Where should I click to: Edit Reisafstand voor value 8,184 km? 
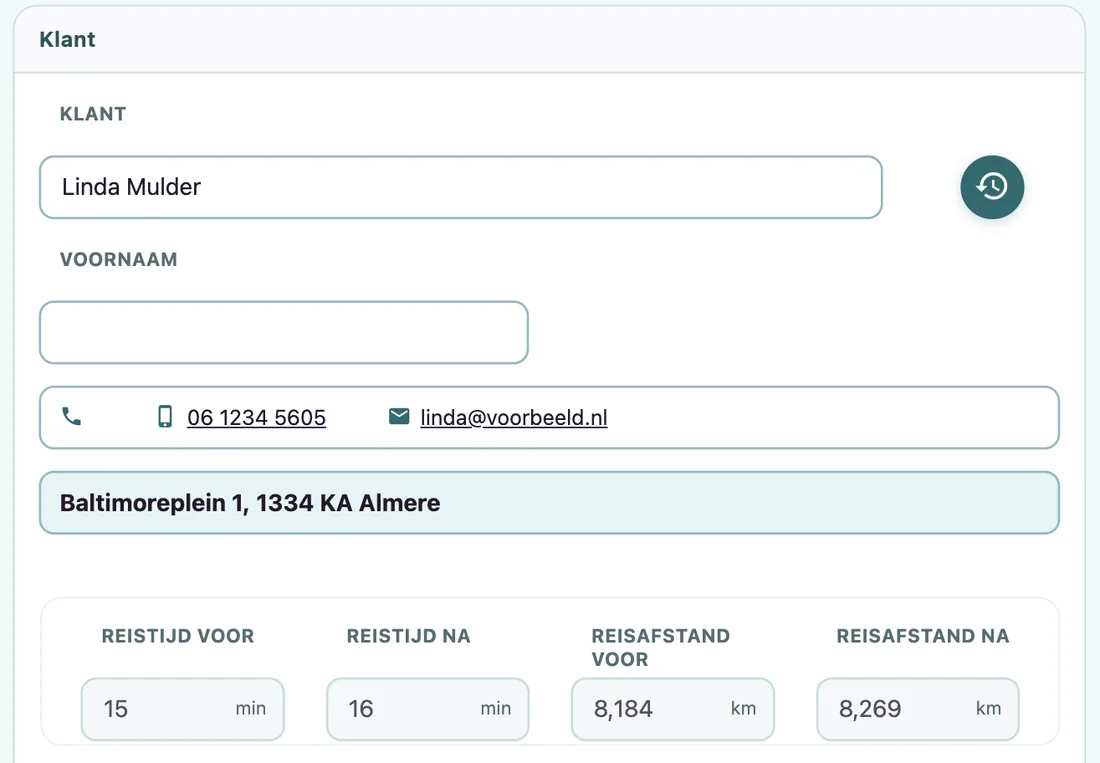tap(673, 709)
